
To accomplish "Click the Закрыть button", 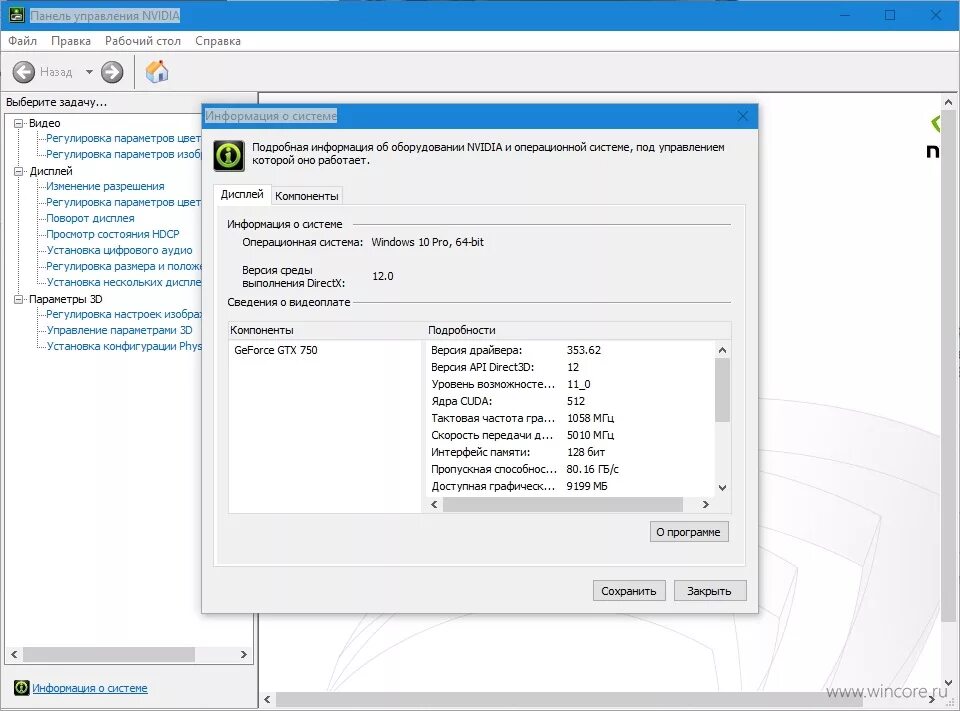I will [x=710, y=591].
